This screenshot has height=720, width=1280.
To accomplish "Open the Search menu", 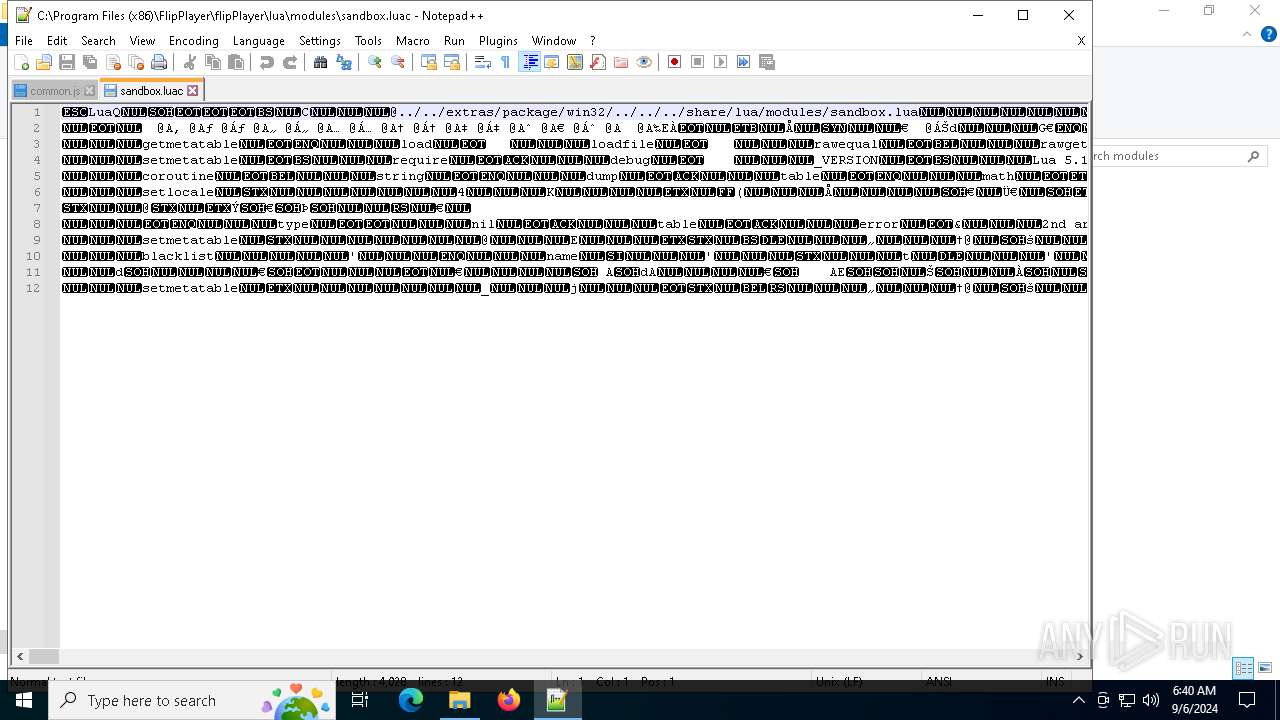I will point(98,41).
